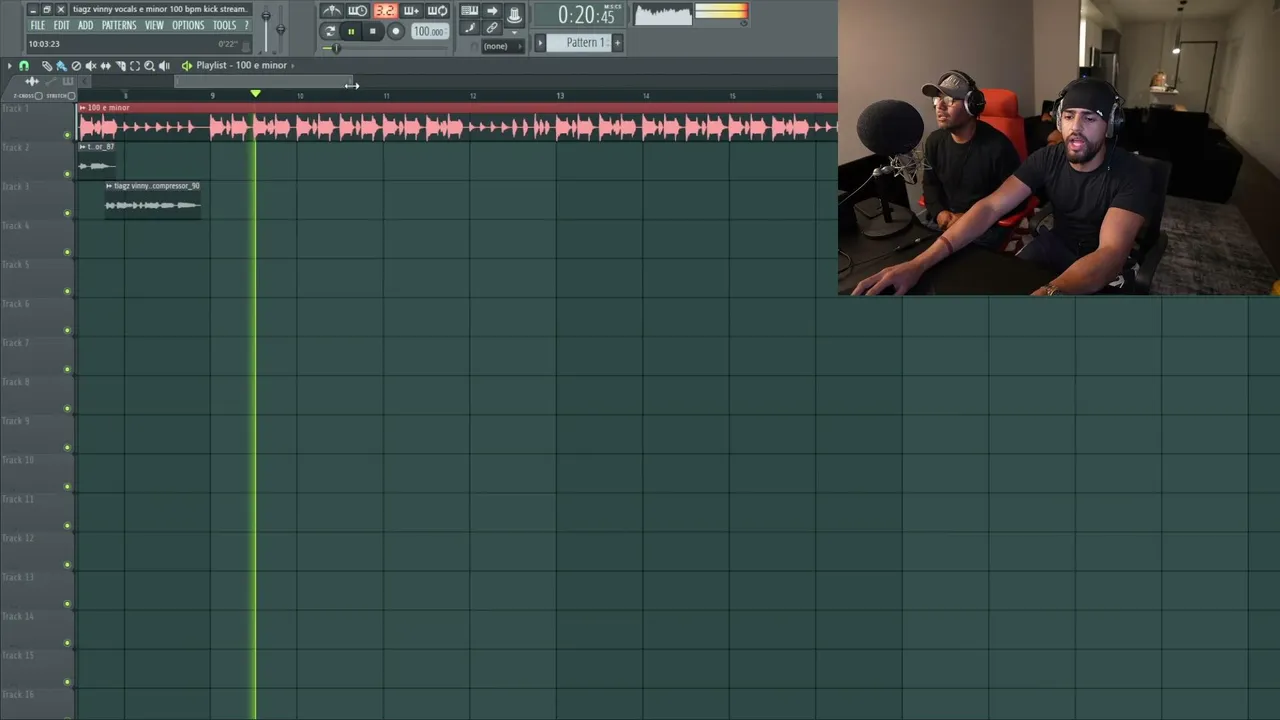This screenshot has width=1280, height=720.
Task: Select the Slice tool in playlist toolbar
Action: click(x=121, y=66)
